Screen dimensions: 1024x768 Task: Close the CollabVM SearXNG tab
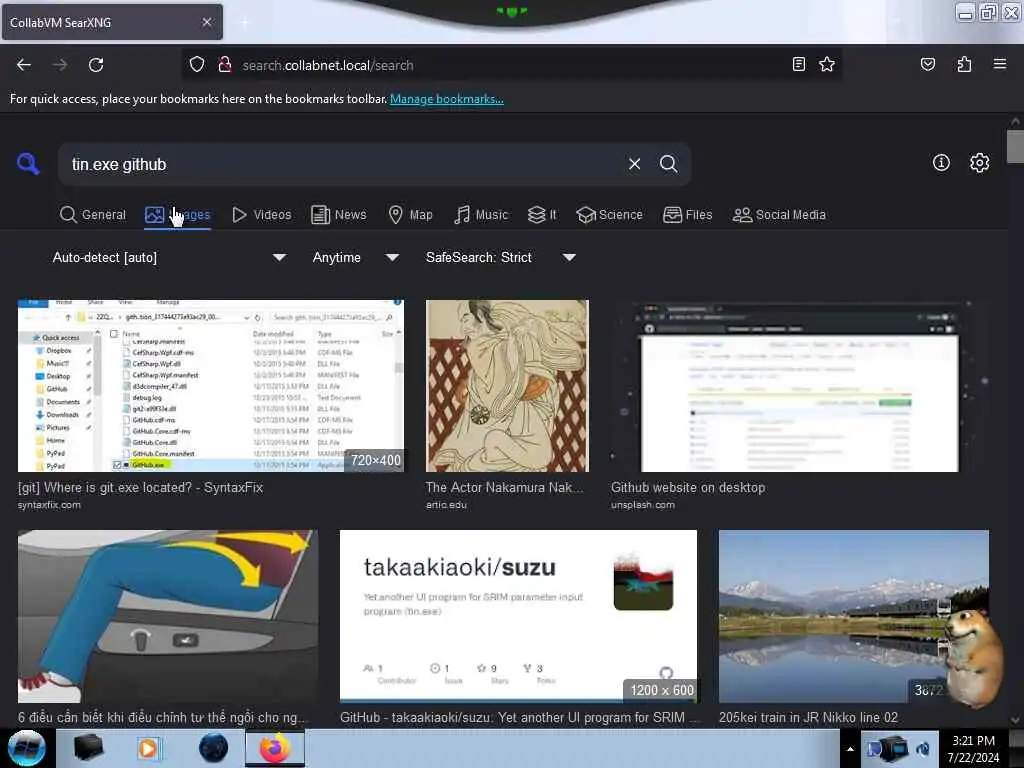click(x=206, y=22)
